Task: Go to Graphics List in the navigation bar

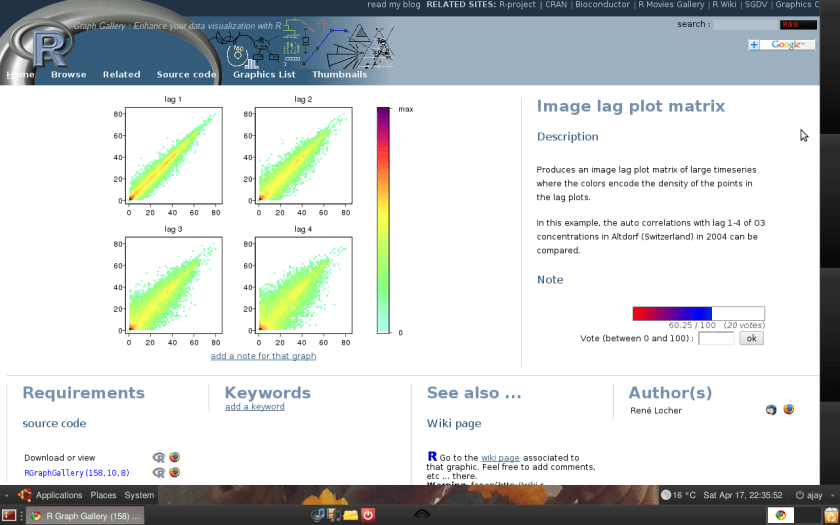Action: coord(264,75)
